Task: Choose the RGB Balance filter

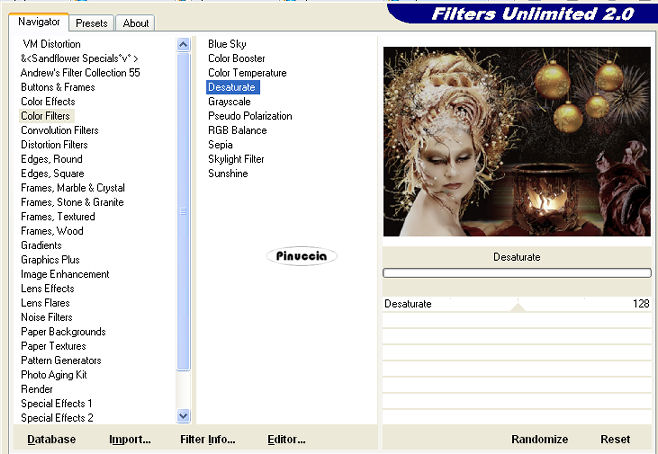Action: [x=238, y=130]
